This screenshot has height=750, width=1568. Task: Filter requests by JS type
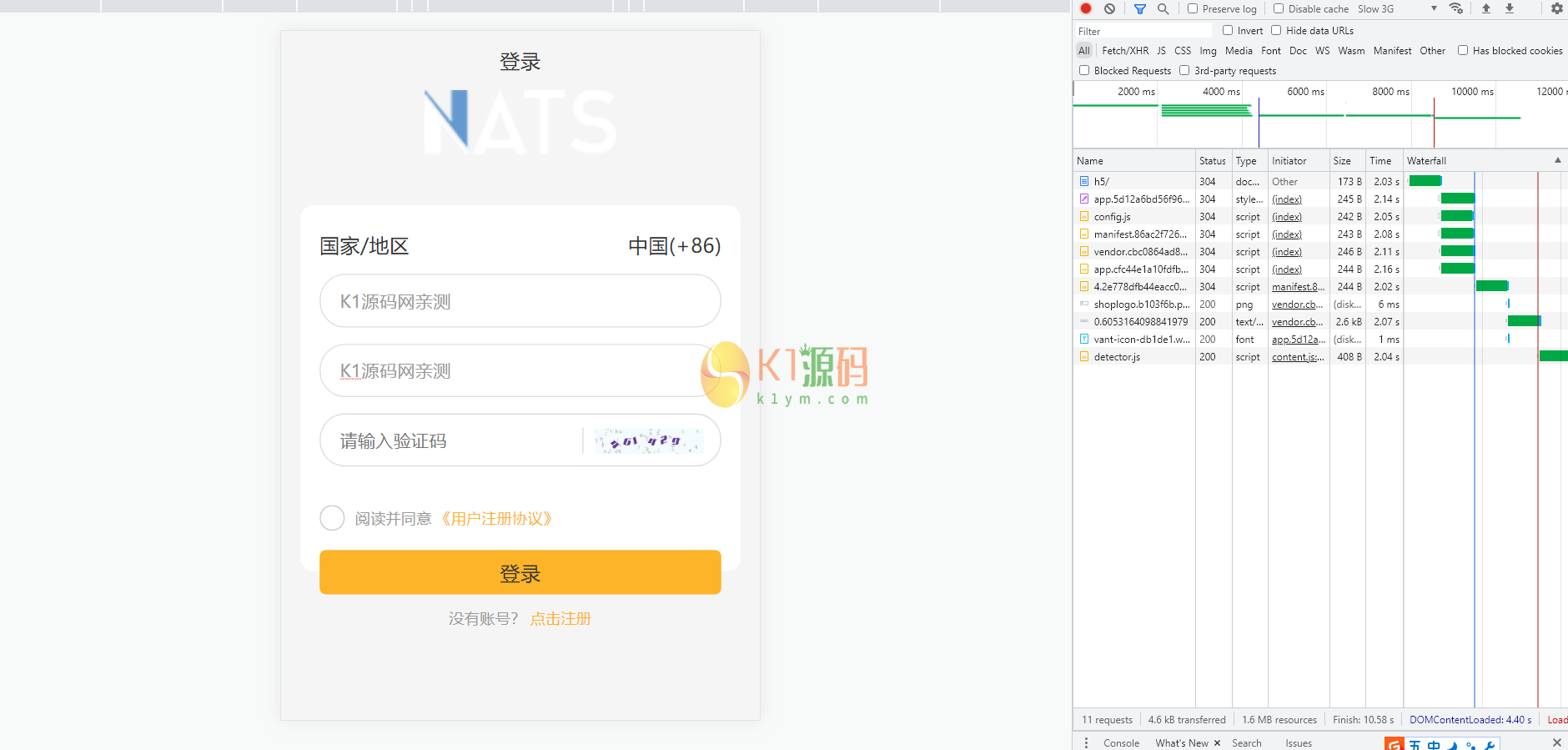point(1161,51)
